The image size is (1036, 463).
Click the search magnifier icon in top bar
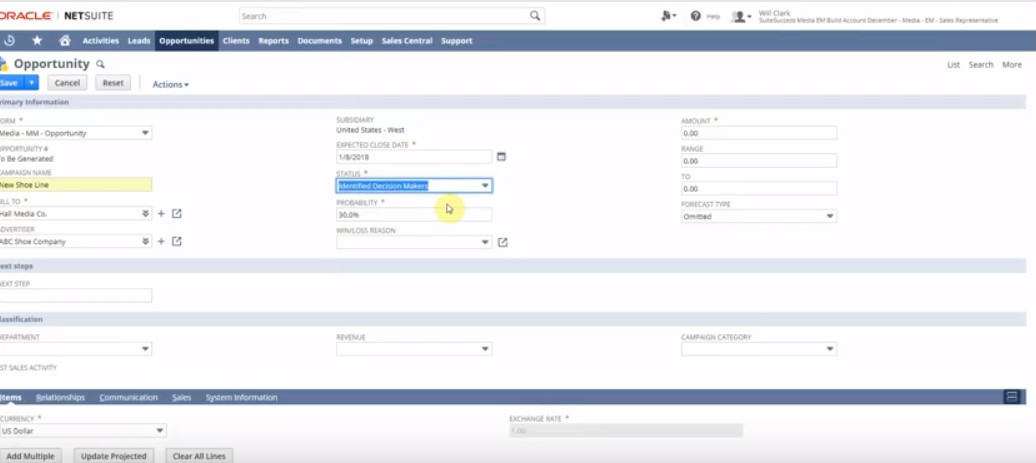click(x=535, y=16)
